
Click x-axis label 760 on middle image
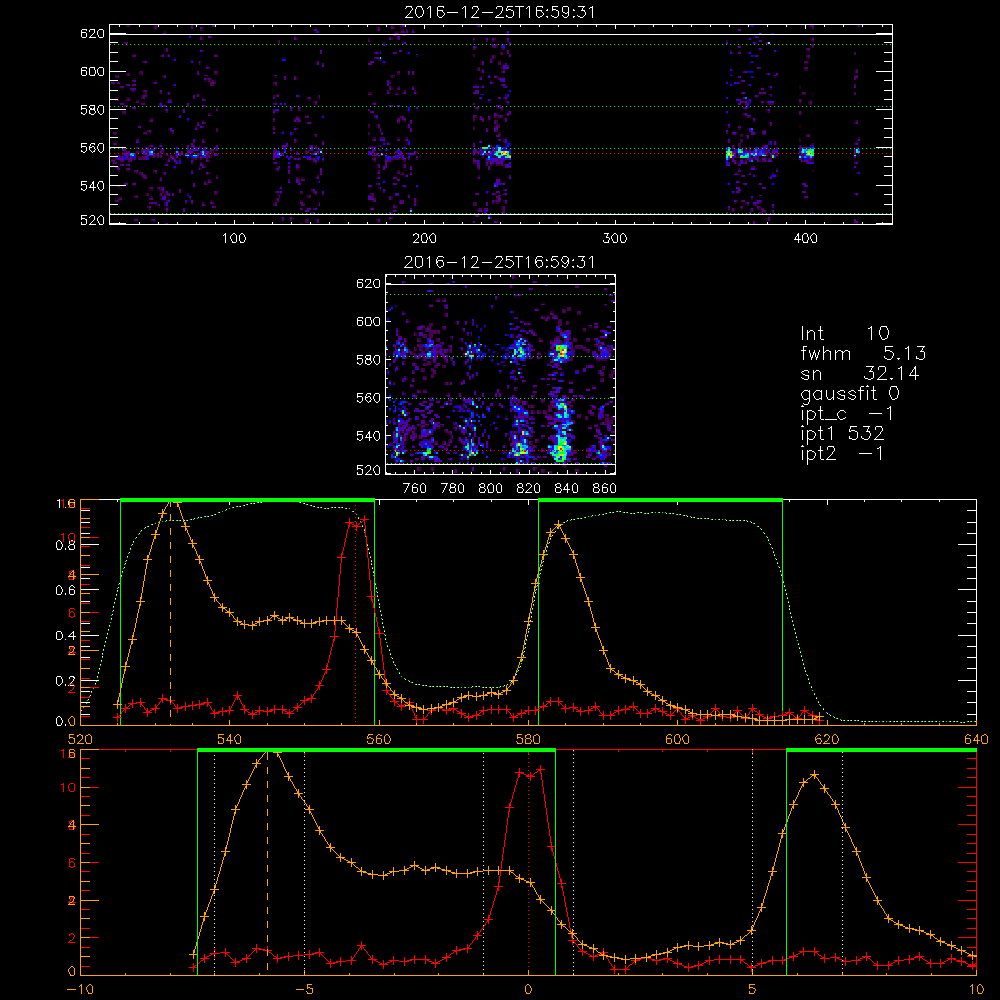coord(415,489)
